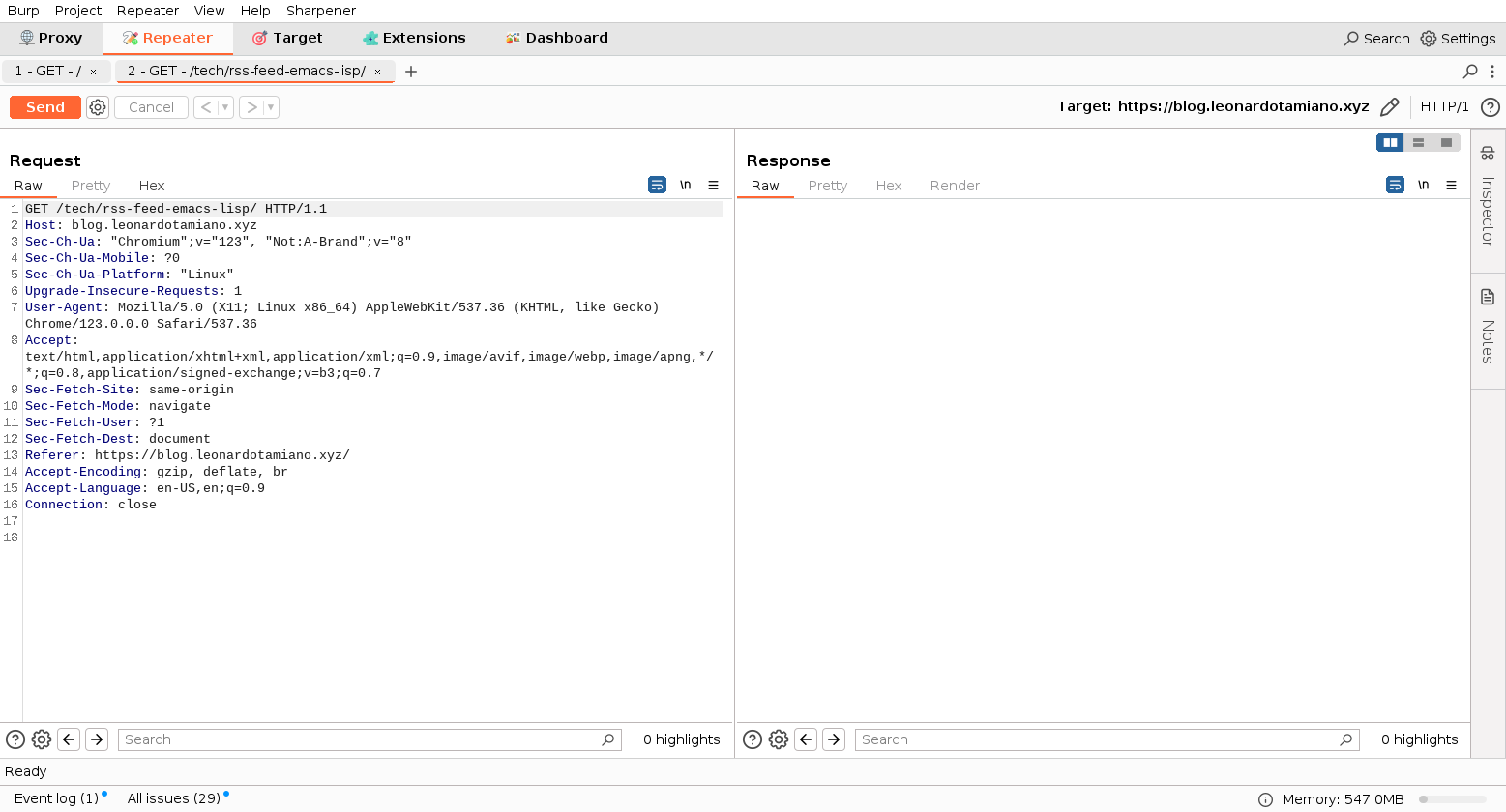The width and height of the screenshot is (1506, 812).
Task: Edit target with the pencil icon
Action: coord(1390,107)
